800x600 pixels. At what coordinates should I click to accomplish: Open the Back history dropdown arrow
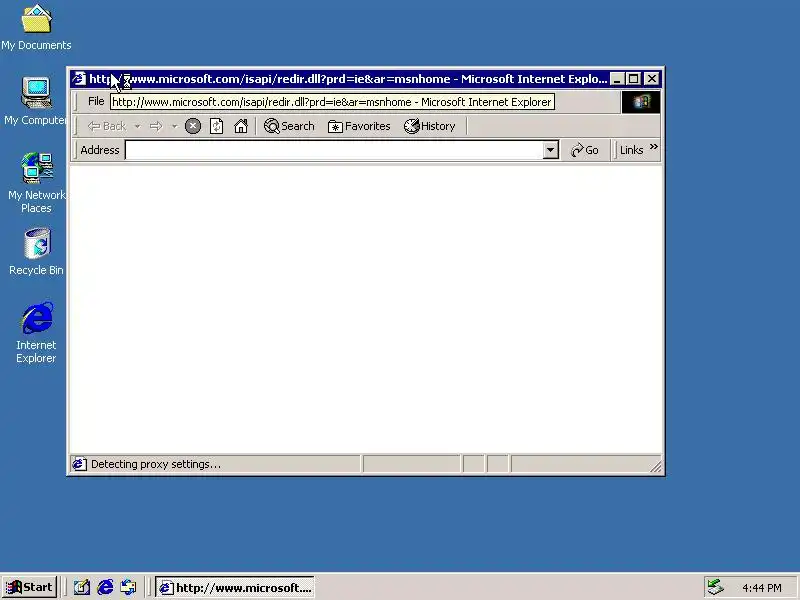click(137, 126)
